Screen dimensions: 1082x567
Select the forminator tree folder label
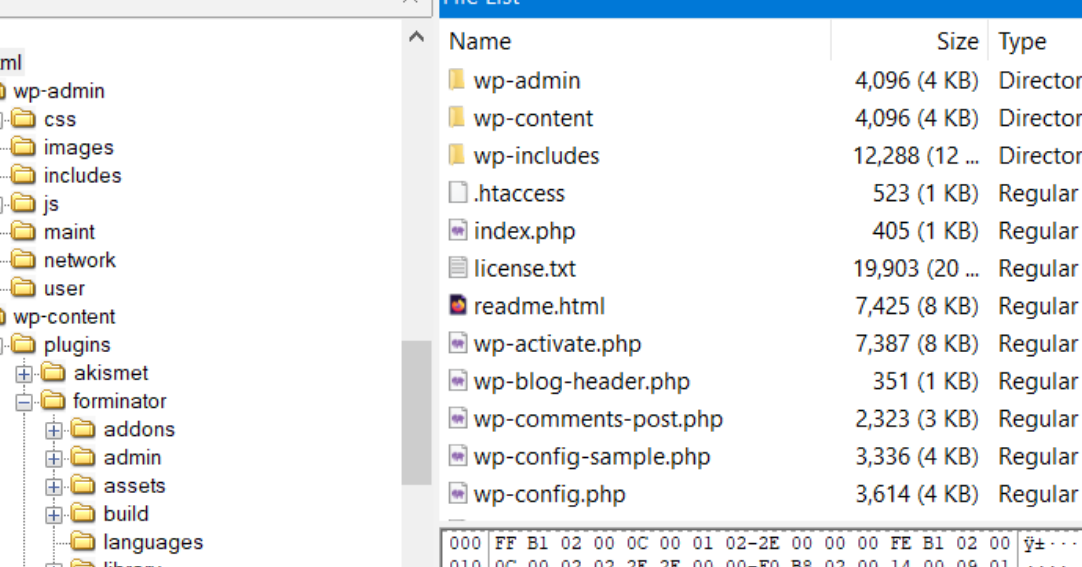(x=120, y=401)
